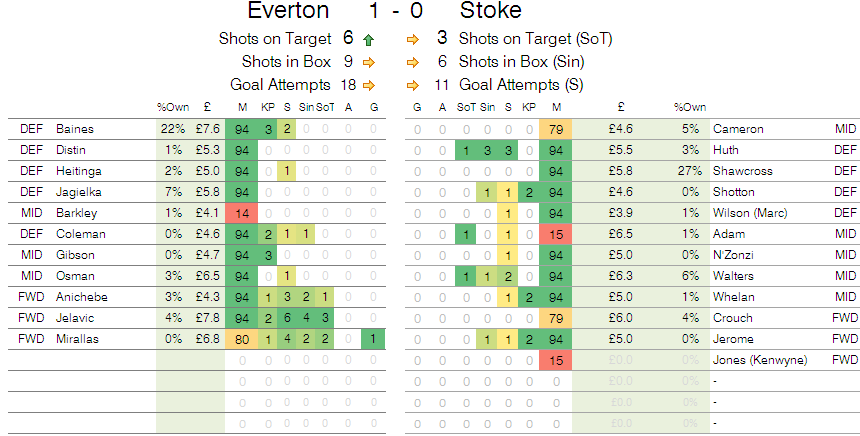Click the Shawcross player name
860x436 pixels.
tap(742, 171)
